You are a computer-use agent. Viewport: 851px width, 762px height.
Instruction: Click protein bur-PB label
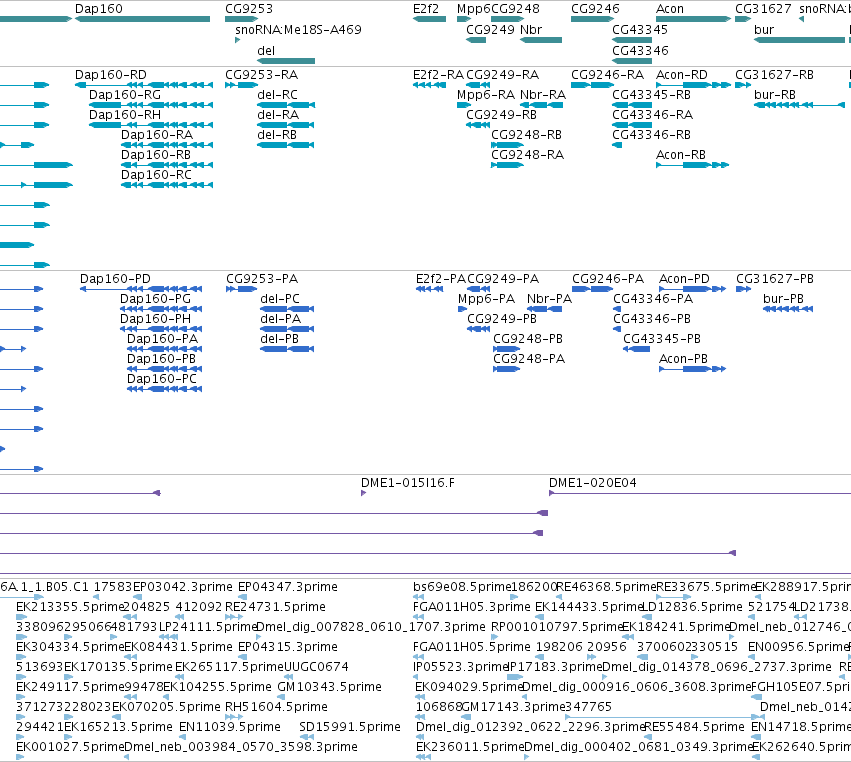pos(783,299)
